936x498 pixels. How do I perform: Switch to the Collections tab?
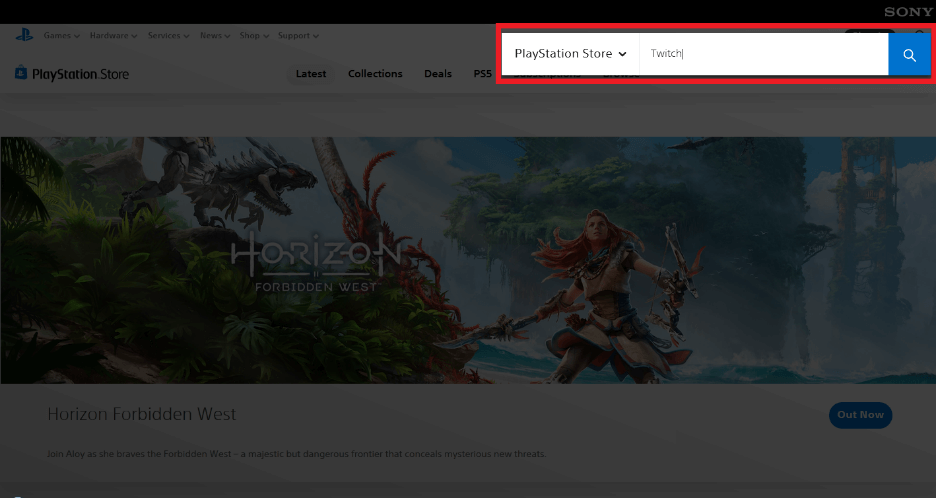tap(375, 74)
